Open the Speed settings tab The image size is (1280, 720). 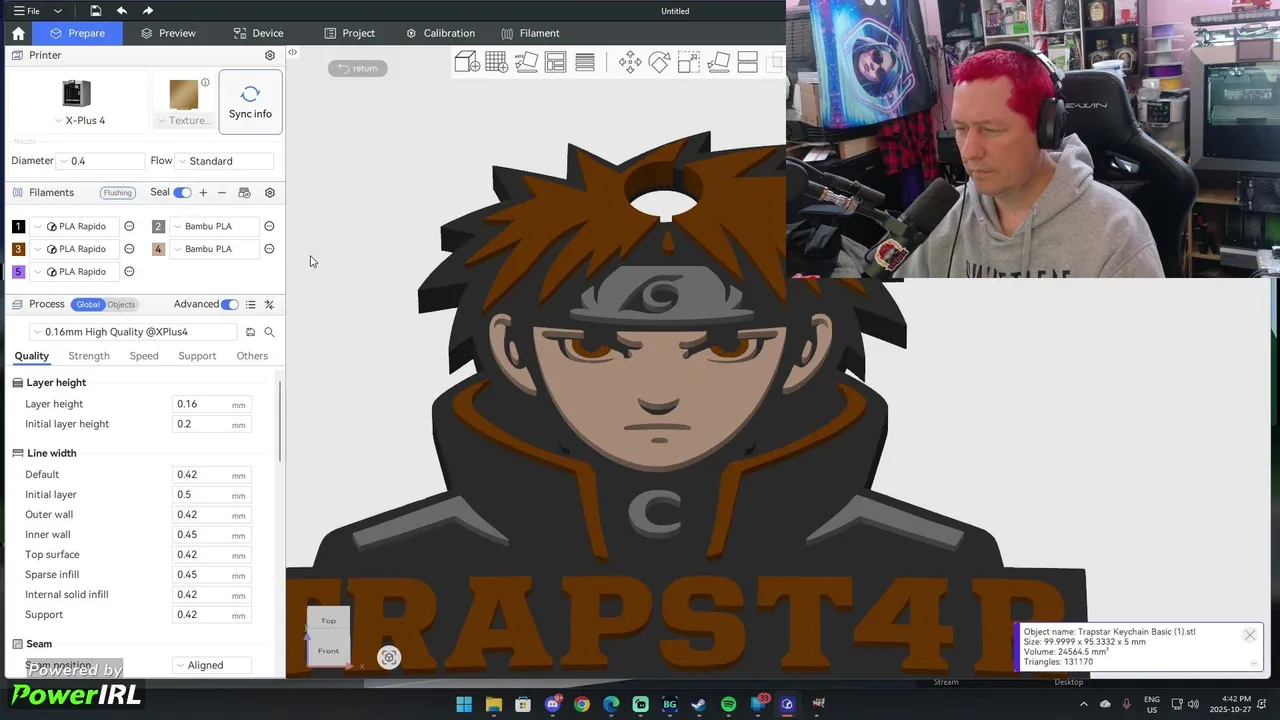pyautogui.click(x=144, y=356)
